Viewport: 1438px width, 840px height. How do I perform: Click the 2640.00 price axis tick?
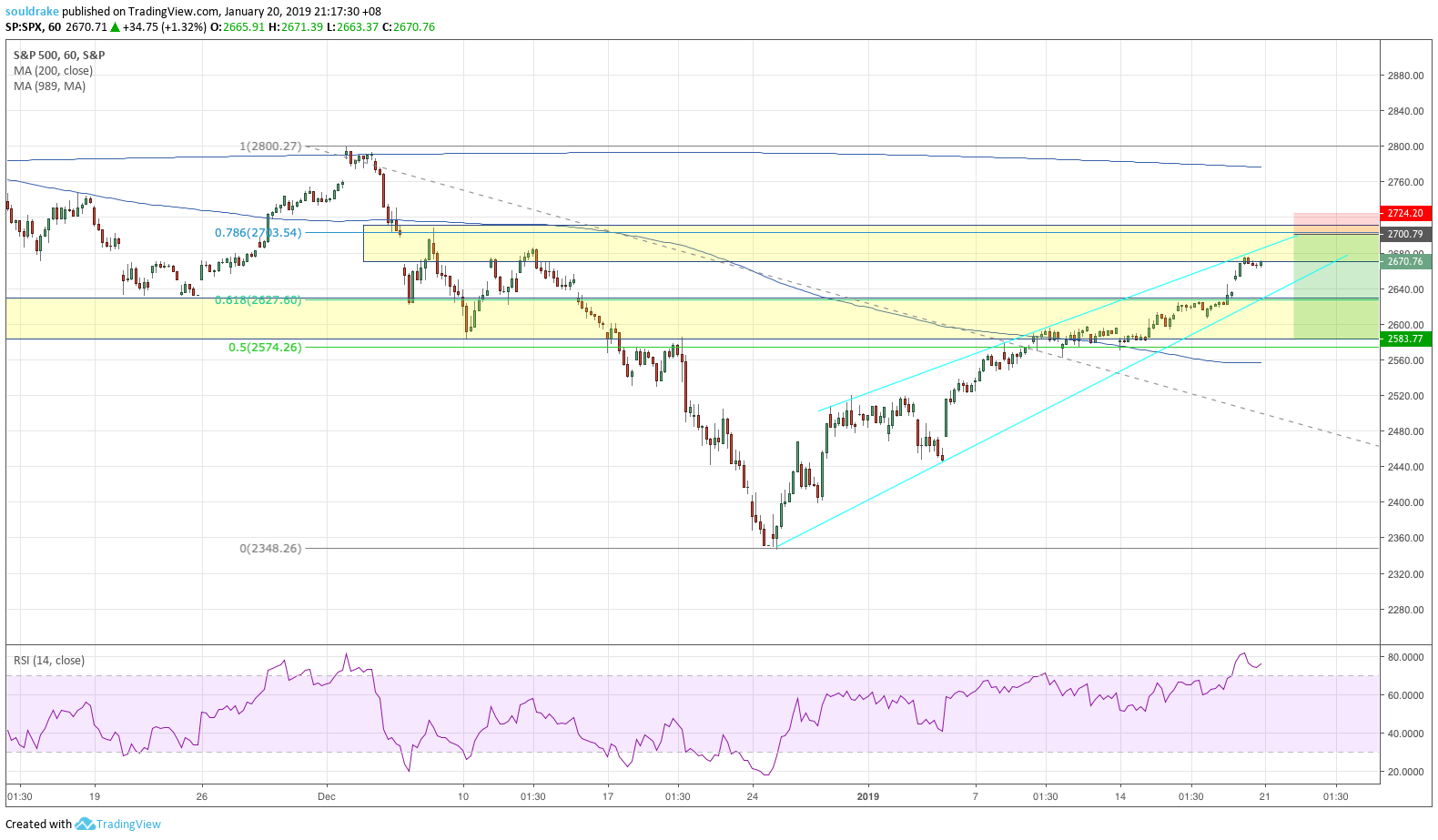(x=1406, y=289)
